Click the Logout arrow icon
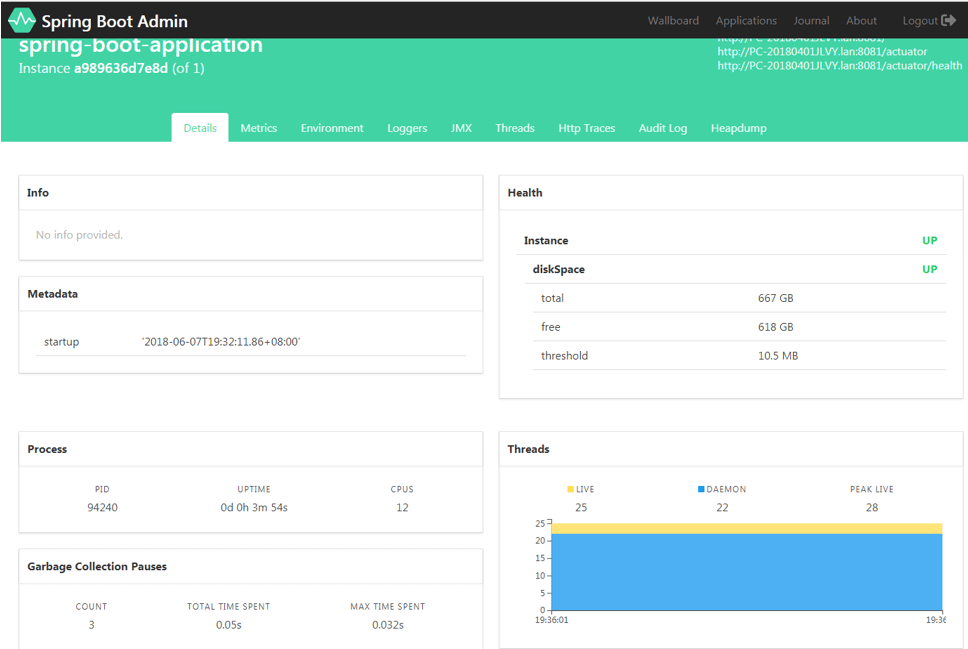Image resolution: width=968 pixels, height=649 pixels. 948,20
